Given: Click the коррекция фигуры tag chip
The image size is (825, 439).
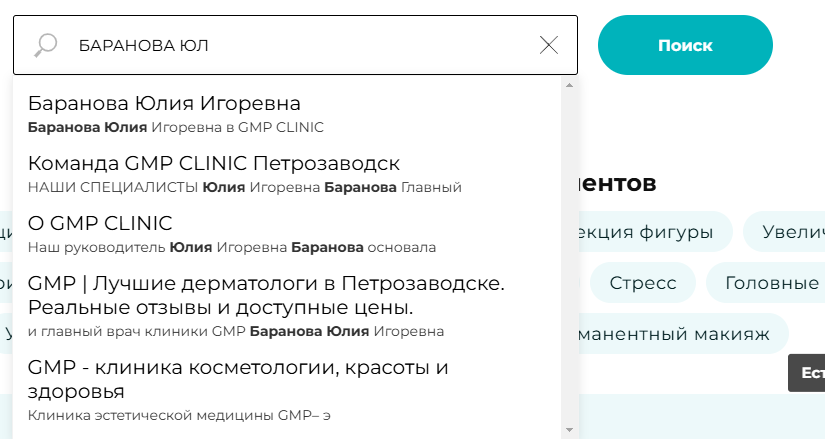Looking at the screenshot, I should click(646, 232).
